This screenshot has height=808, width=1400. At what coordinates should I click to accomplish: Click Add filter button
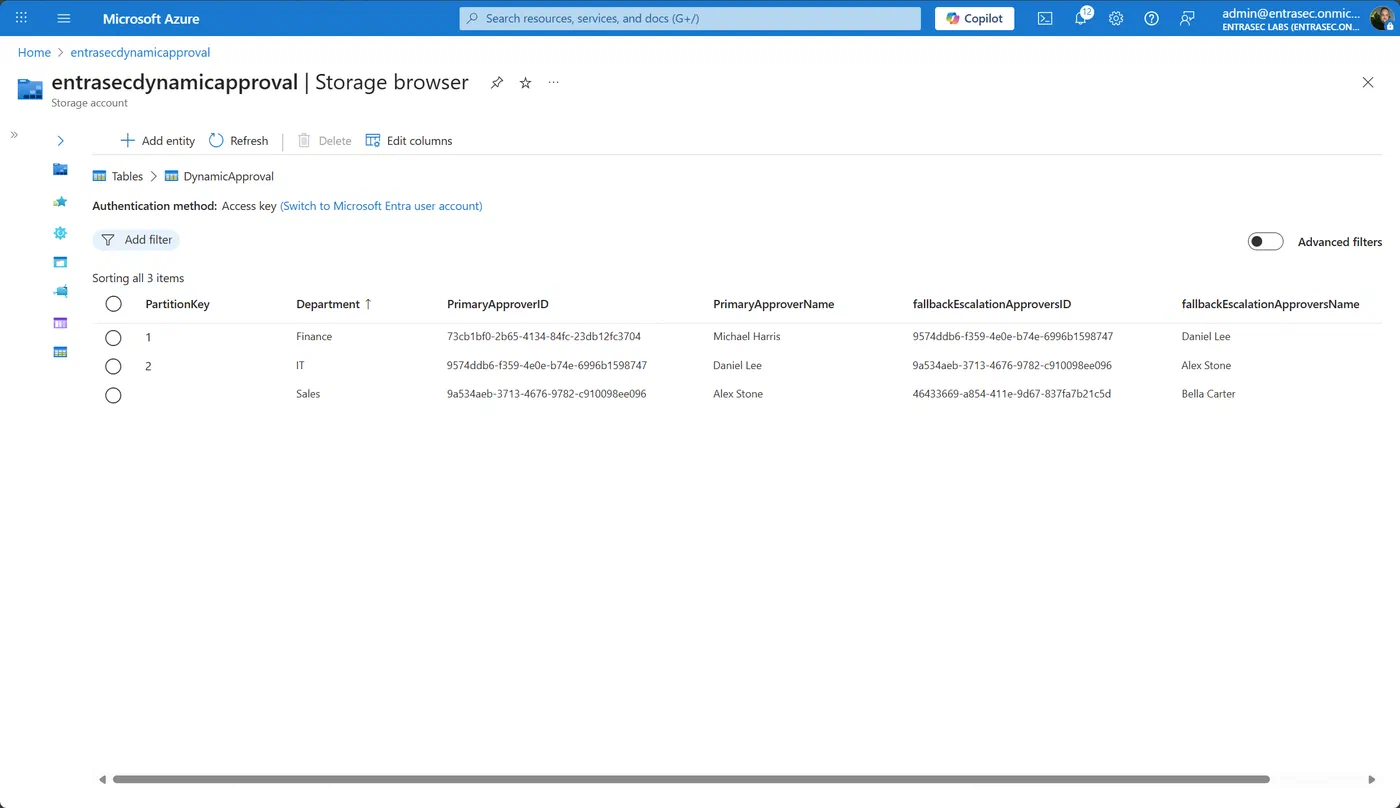pos(136,240)
